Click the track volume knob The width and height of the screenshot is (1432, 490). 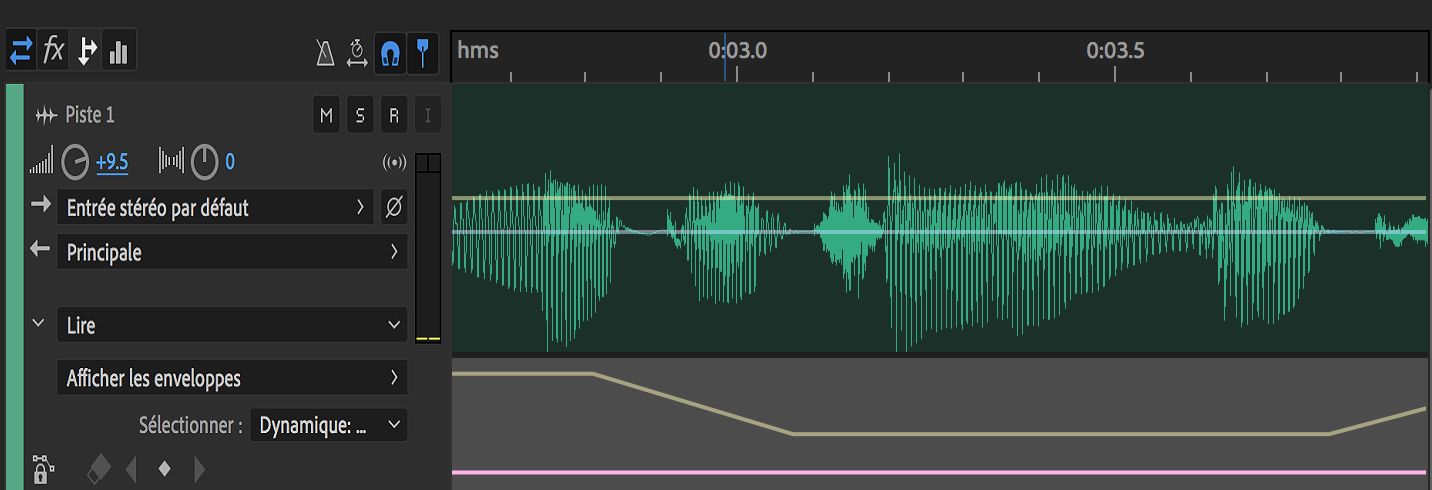75,161
